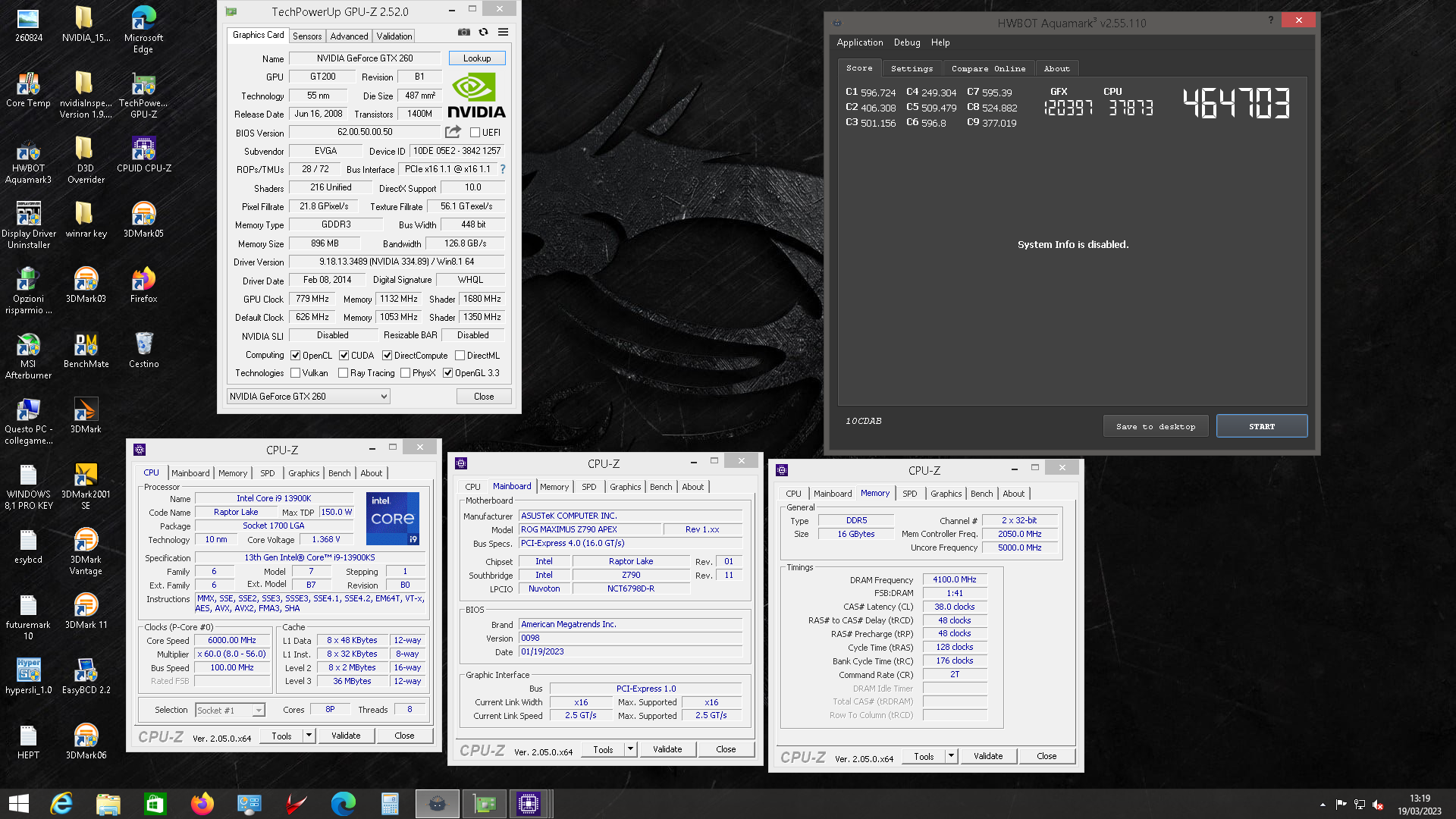
Task: Click the DRAM Frequency 4100.0 MHz field
Action: [955, 579]
